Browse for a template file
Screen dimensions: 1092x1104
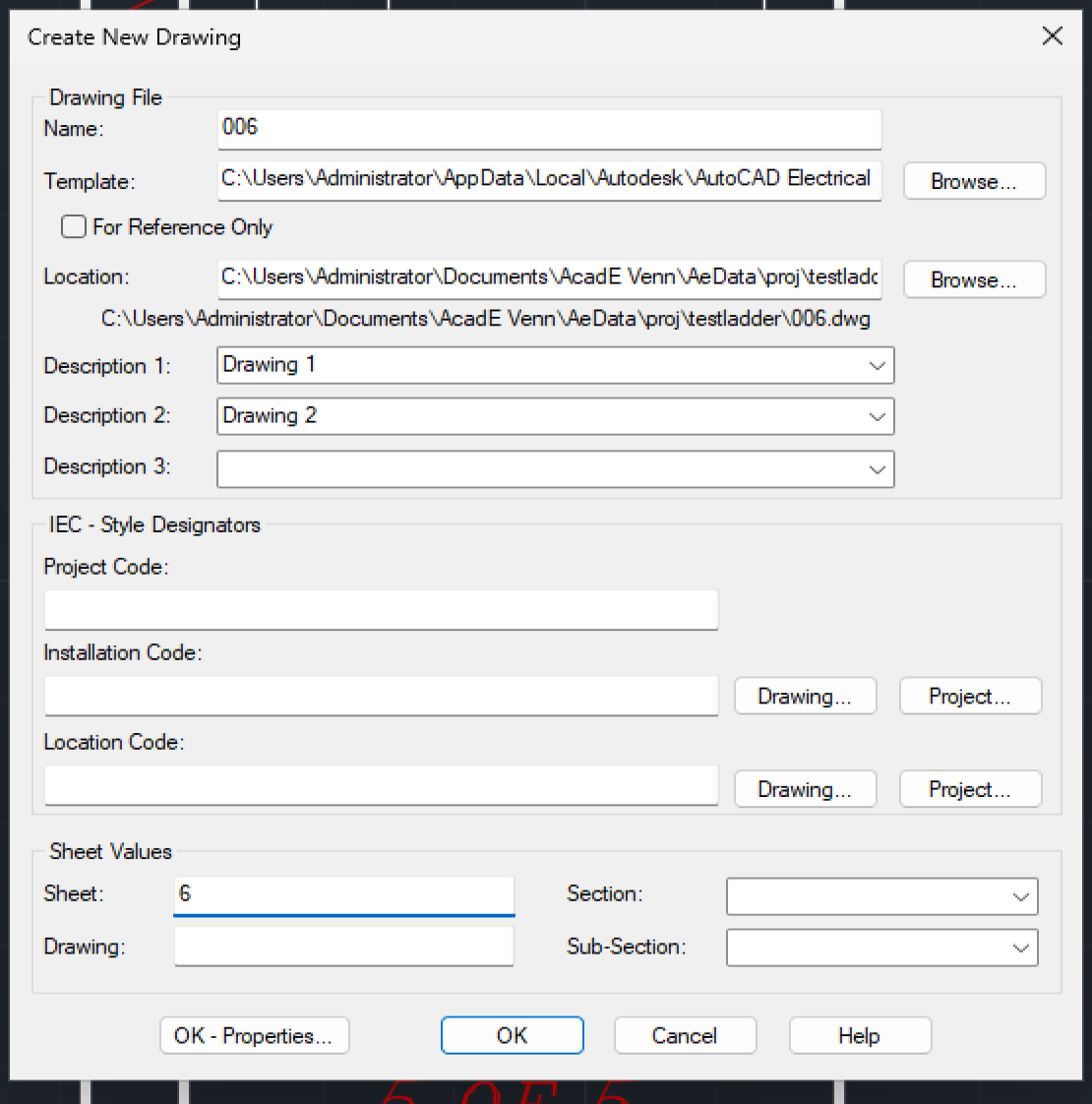pyautogui.click(x=973, y=181)
